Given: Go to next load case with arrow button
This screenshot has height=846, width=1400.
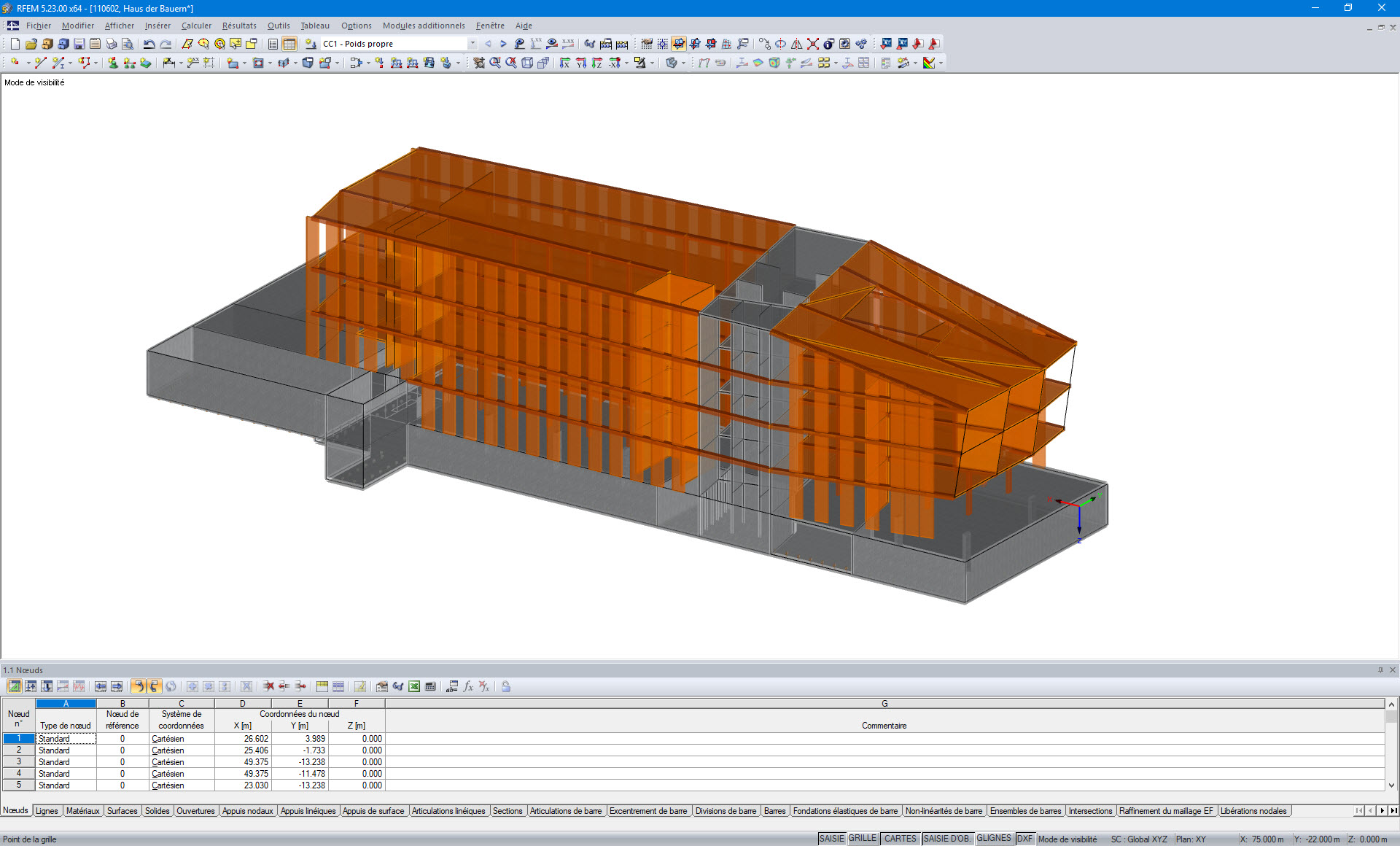Looking at the screenshot, I should (503, 44).
